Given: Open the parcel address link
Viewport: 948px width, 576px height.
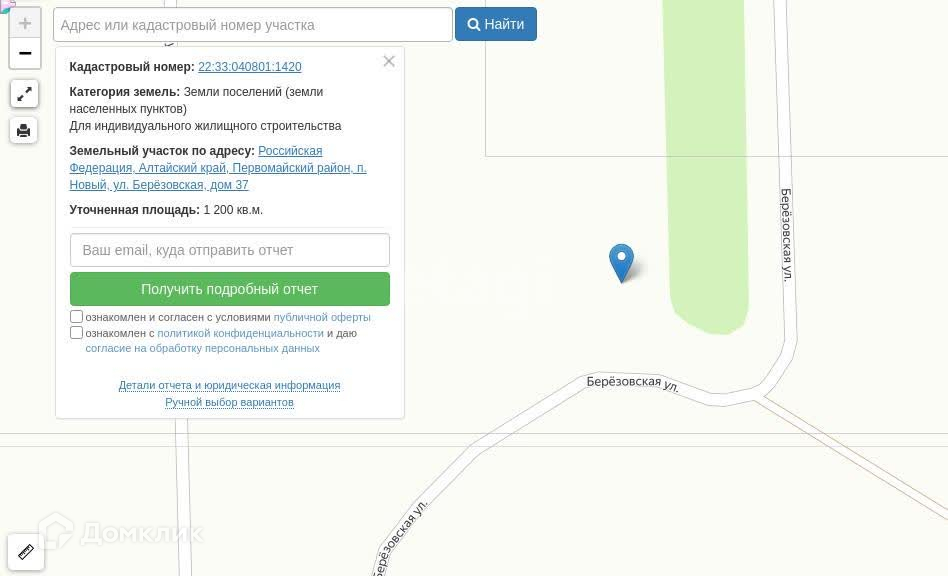Looking at the screenshot, I should pyautogui.click(x=218, y=168).
